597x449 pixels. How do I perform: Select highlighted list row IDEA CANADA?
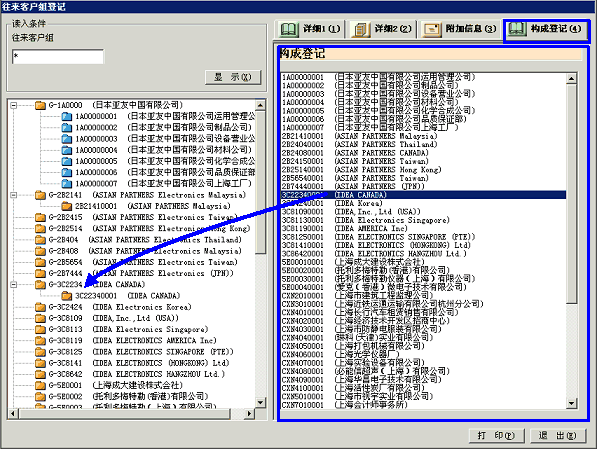click(423, 195)
